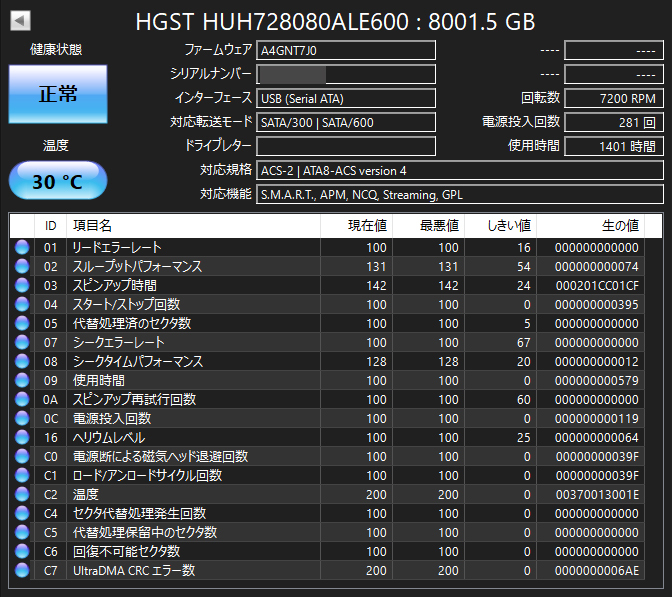The width and height of the screenshot is (672, 597).
Task: Select the row name スループットパフォーマンス
Action: pyautogui.click(x=137, y=266)
